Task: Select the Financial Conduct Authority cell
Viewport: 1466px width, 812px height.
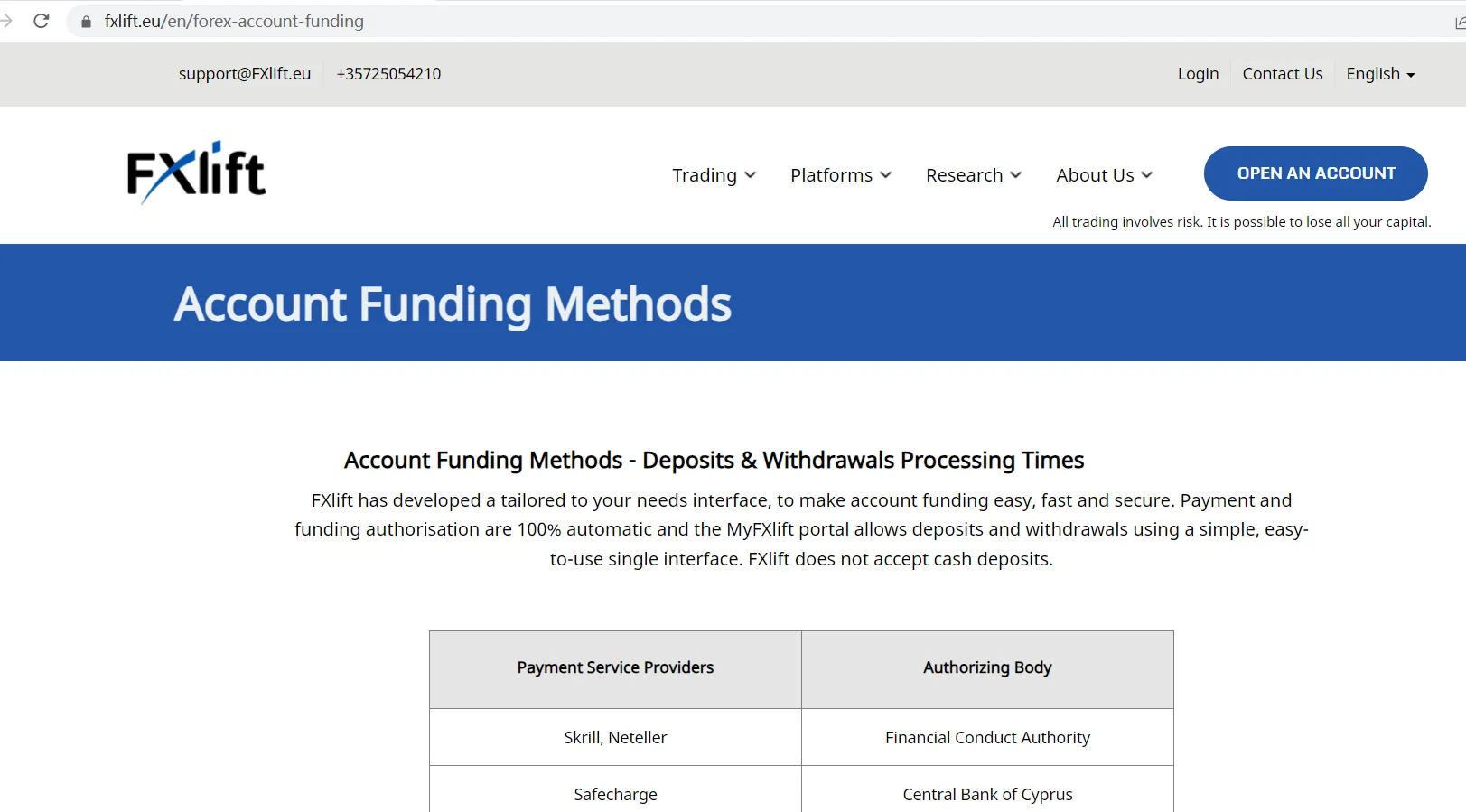Action: pos(987,737)
